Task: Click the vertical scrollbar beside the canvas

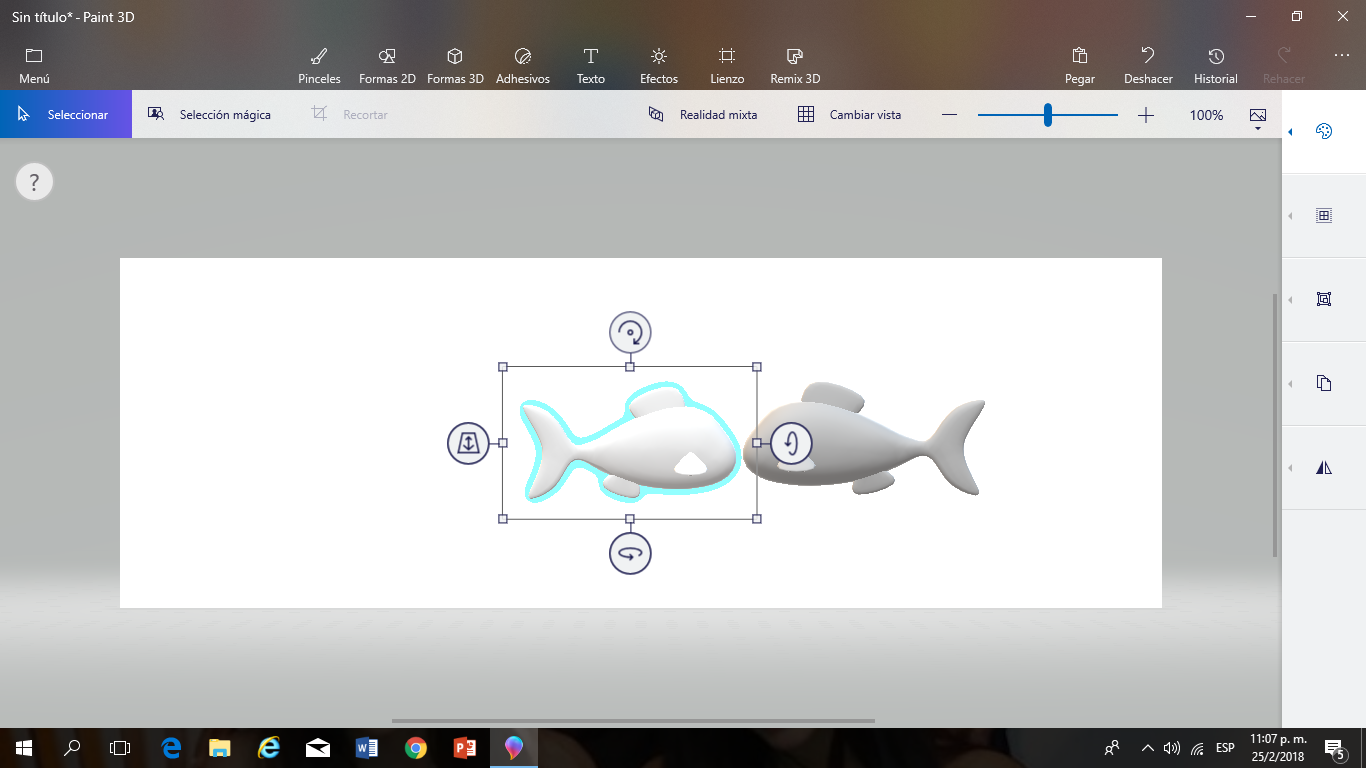Action: pos(1275,425)
